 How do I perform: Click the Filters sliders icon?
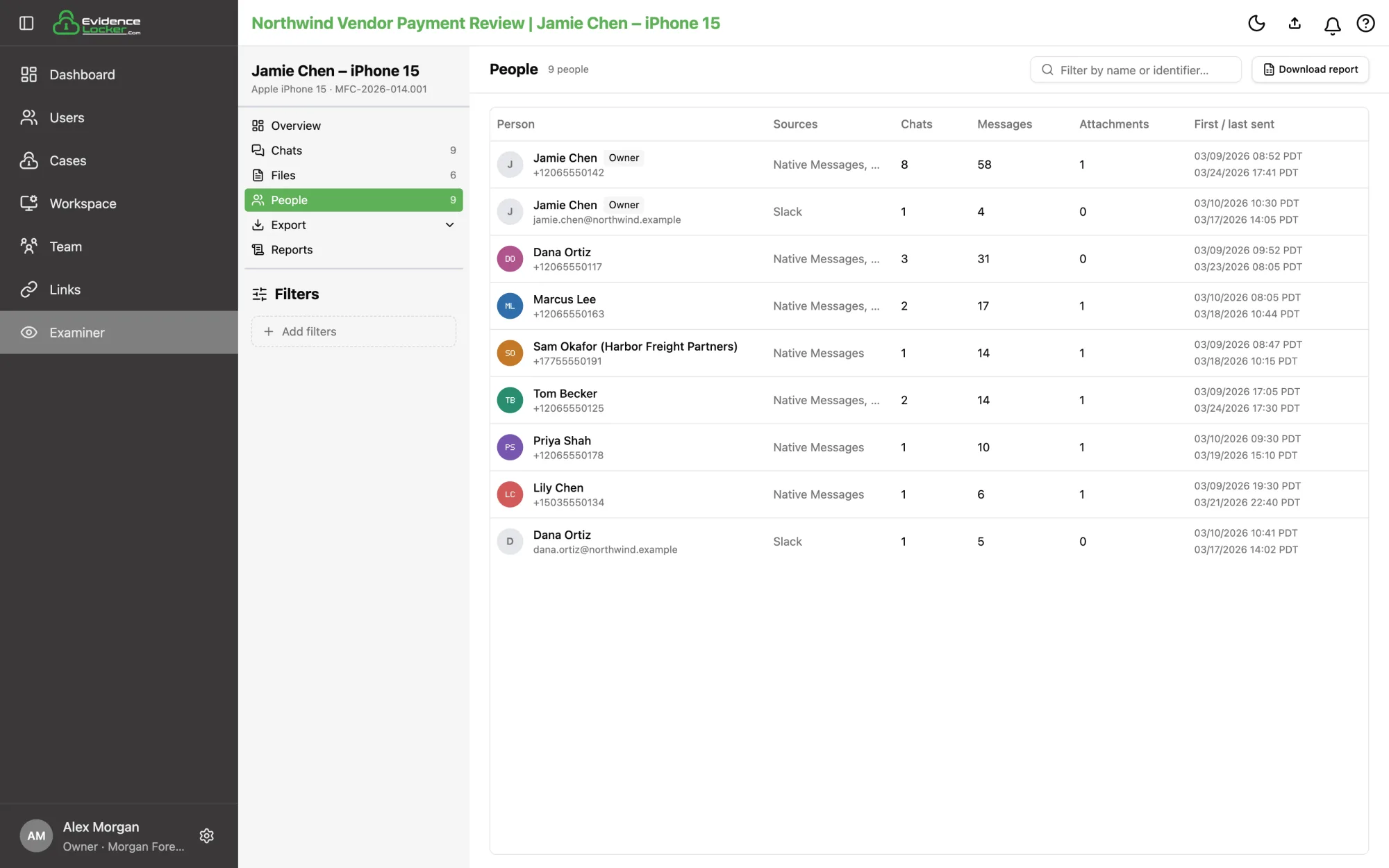[259, 294]
